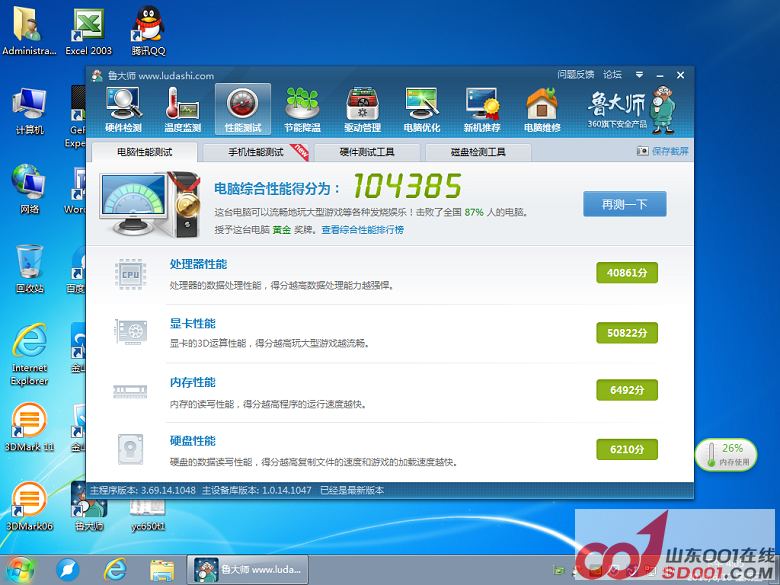The height and width of the screenshot is (585, 780).
Task: Open 查看综合性能排行榜 ranking link
Action: point(363,230)
